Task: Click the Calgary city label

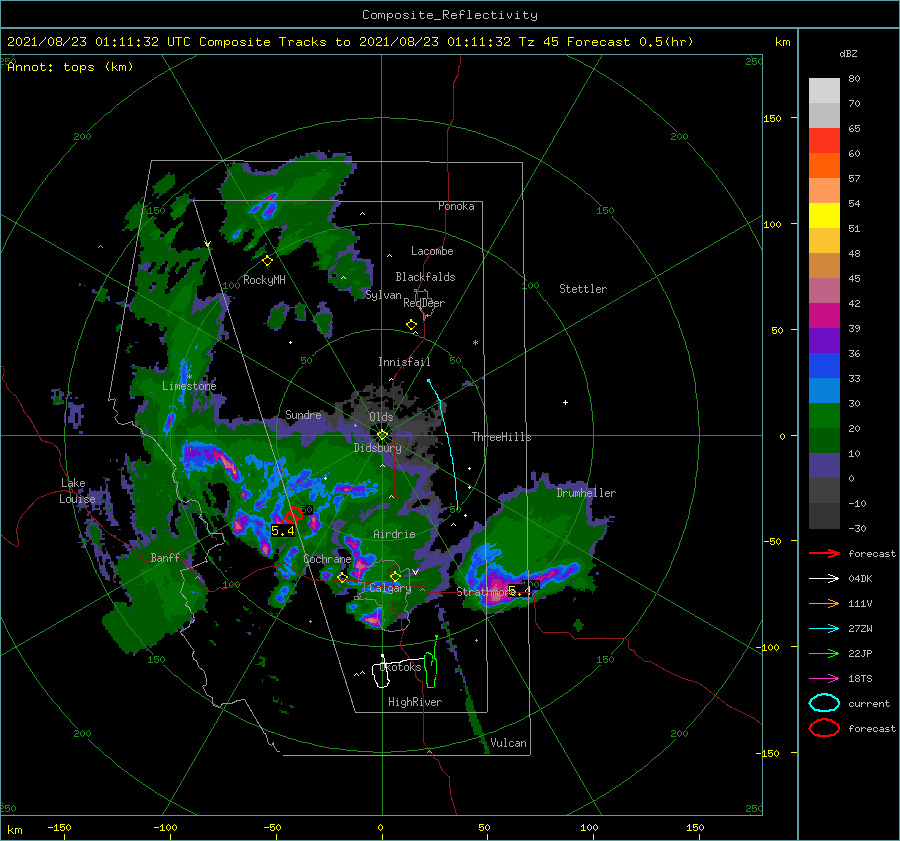Action: (x=390, y=588)
